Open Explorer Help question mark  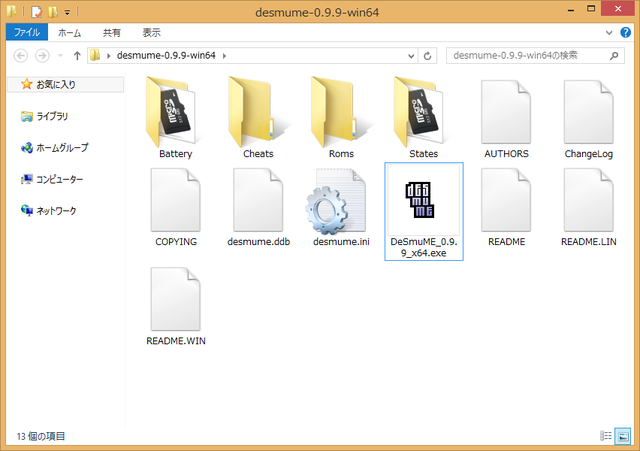pos(625,32)
